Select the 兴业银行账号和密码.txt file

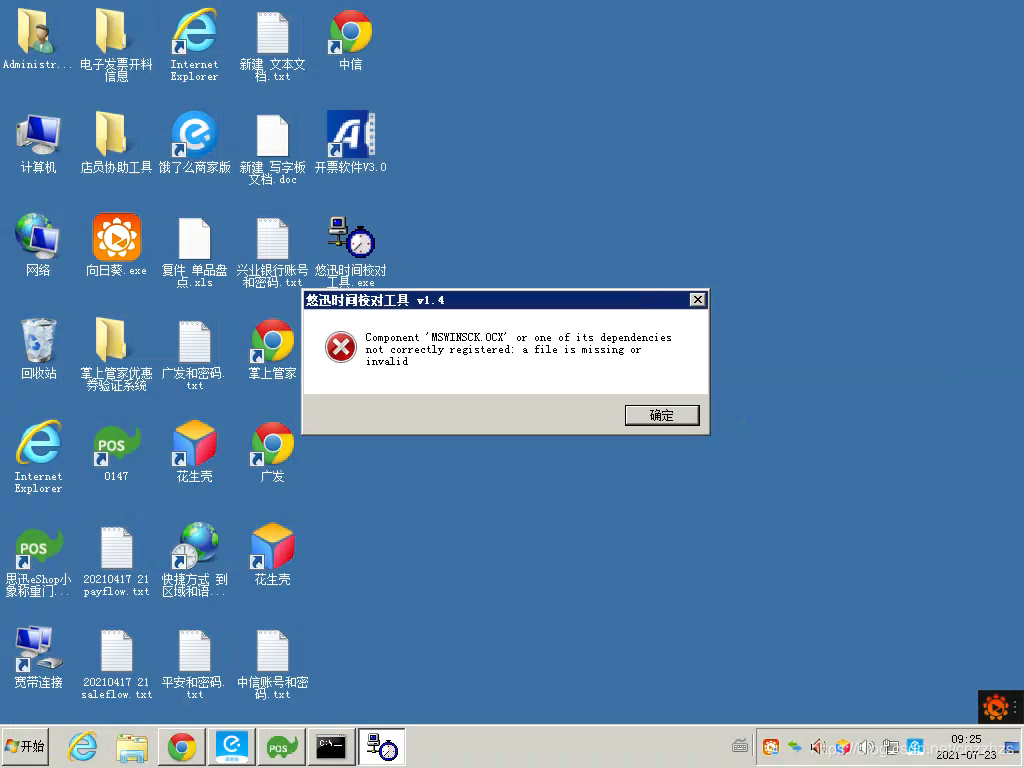272,252
